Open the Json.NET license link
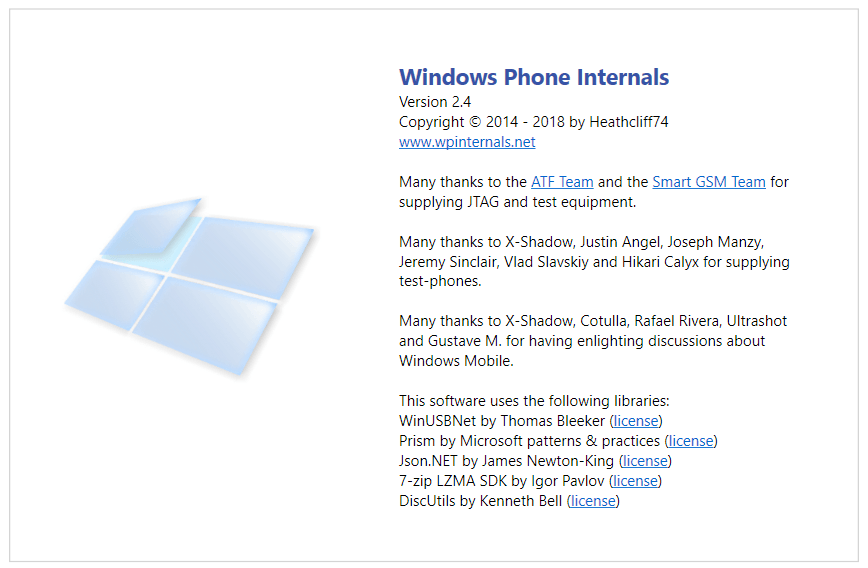868x568 pixels. 644,461
